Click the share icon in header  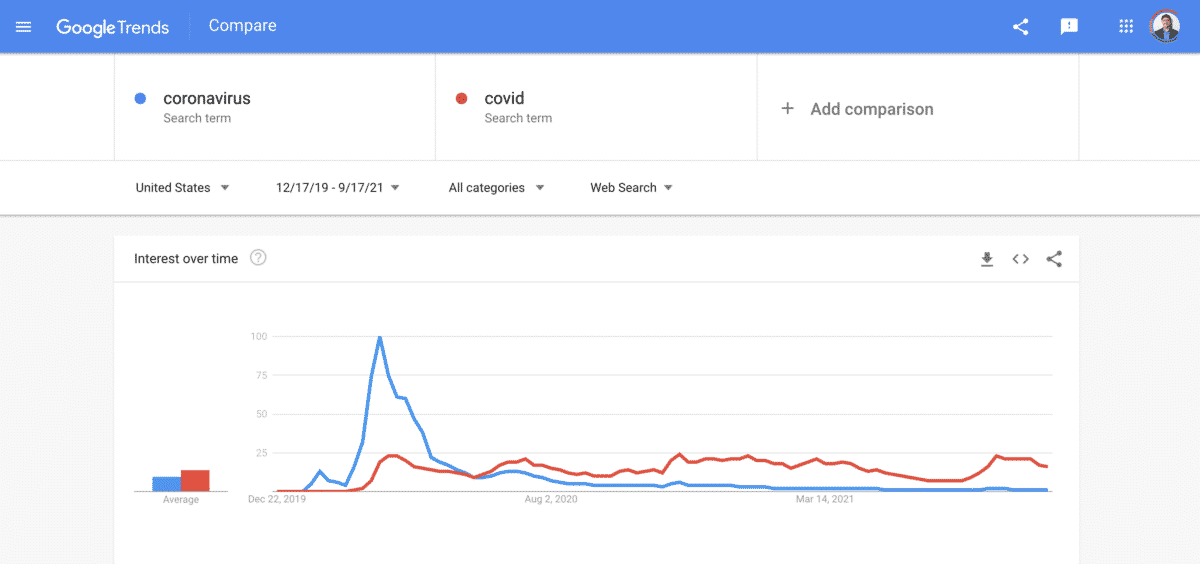point(1021,27)
